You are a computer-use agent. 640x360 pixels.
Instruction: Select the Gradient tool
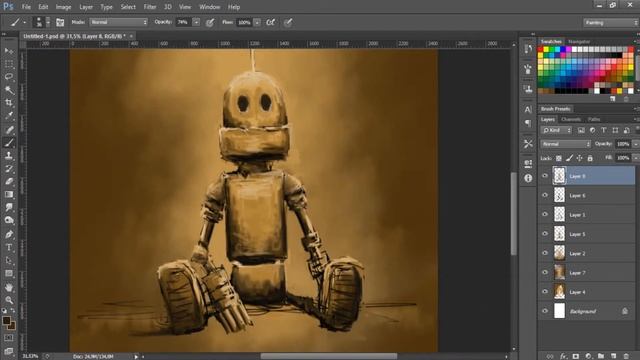[x=9, y=195]
